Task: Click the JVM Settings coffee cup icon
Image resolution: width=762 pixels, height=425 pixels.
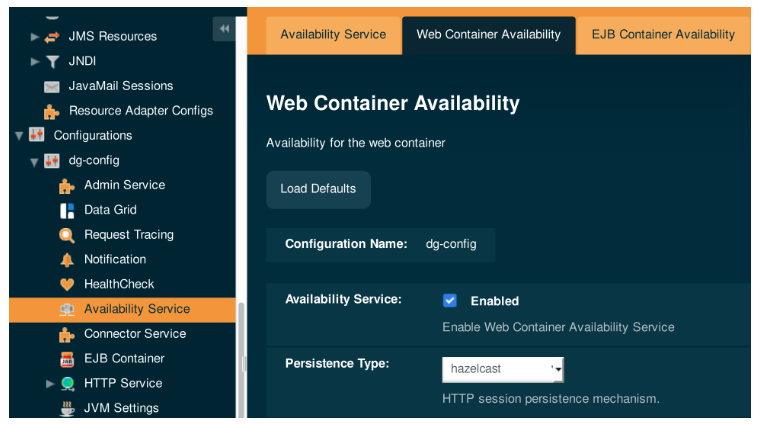Action: click(x=67, y=408)
